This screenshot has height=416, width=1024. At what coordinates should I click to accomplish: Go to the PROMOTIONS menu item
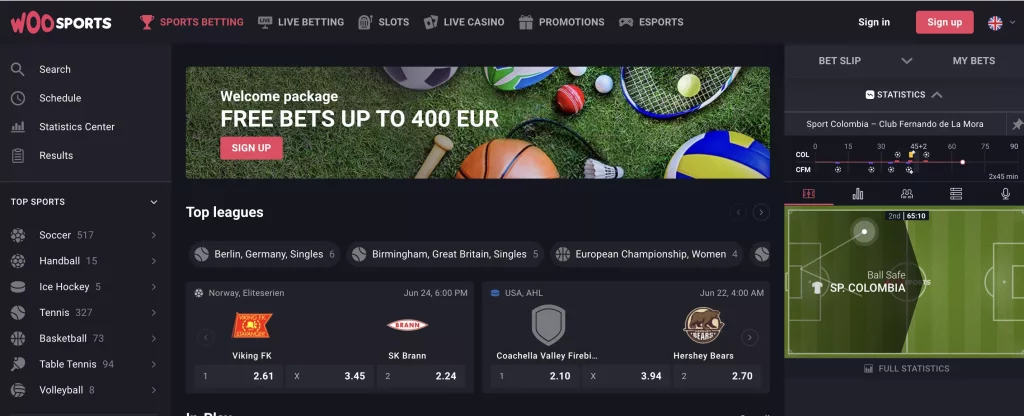coord(562,22)
